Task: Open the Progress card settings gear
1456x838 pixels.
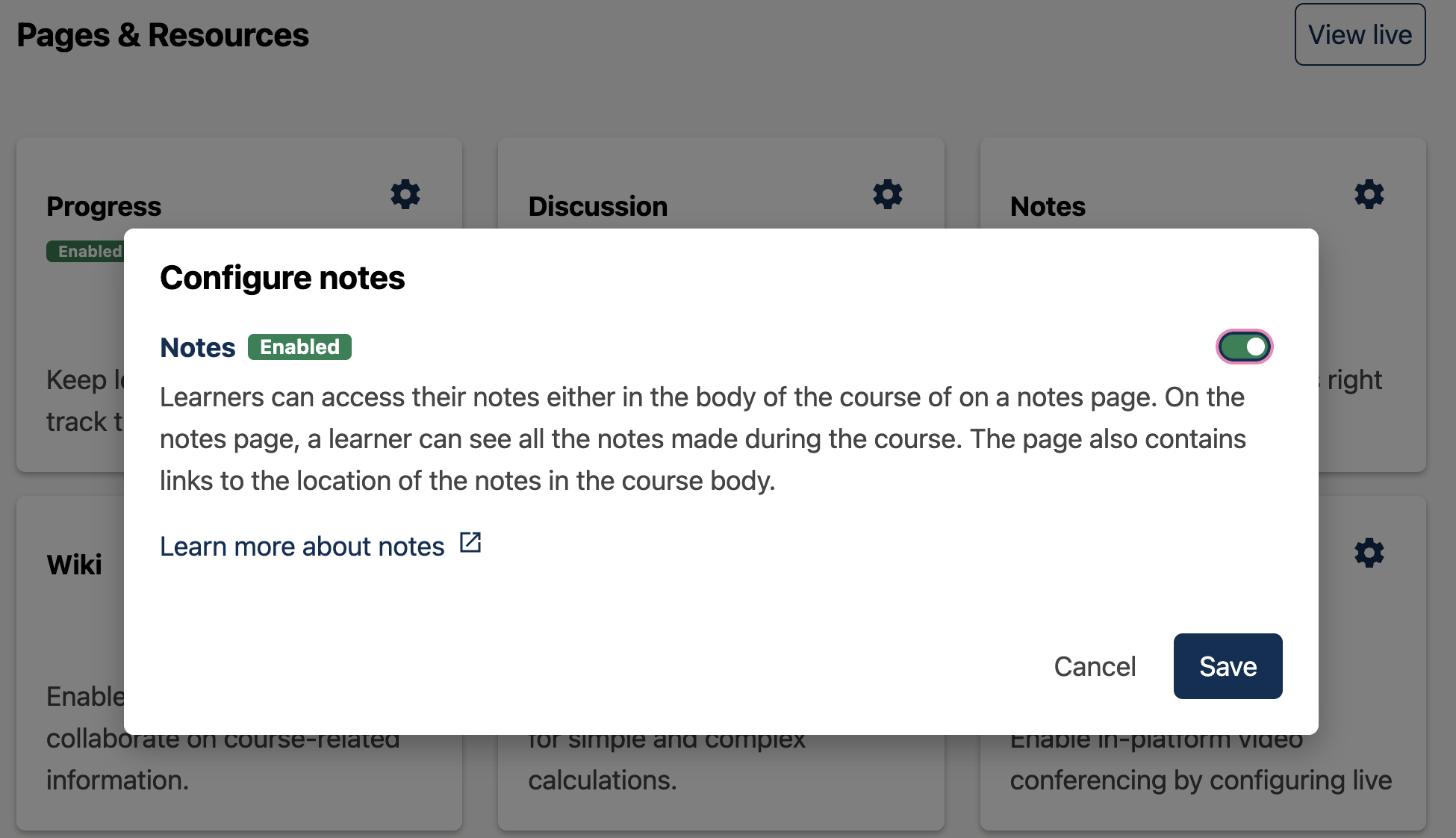Action: point(405,194)
